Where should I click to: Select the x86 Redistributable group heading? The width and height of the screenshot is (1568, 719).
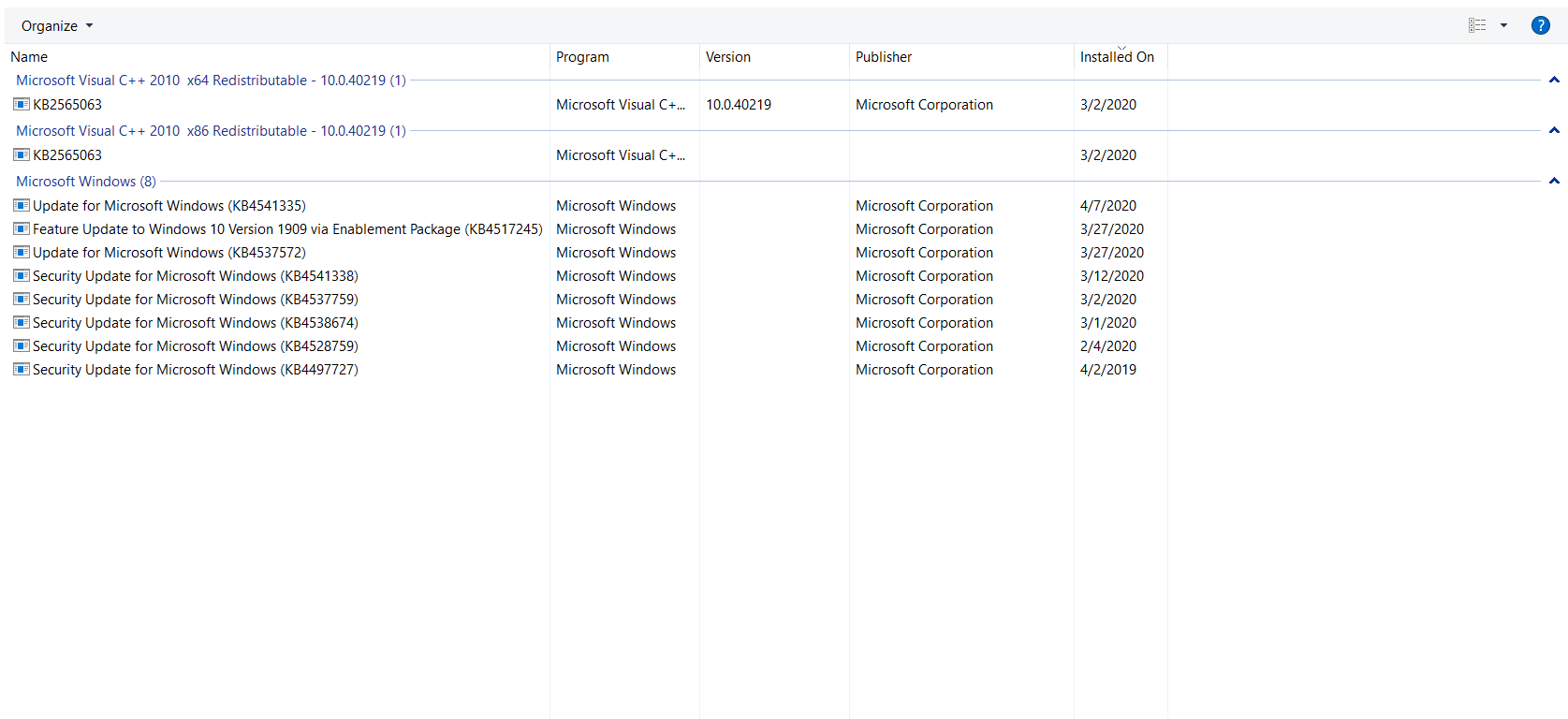pyautogui.click(x=211, y=131)
